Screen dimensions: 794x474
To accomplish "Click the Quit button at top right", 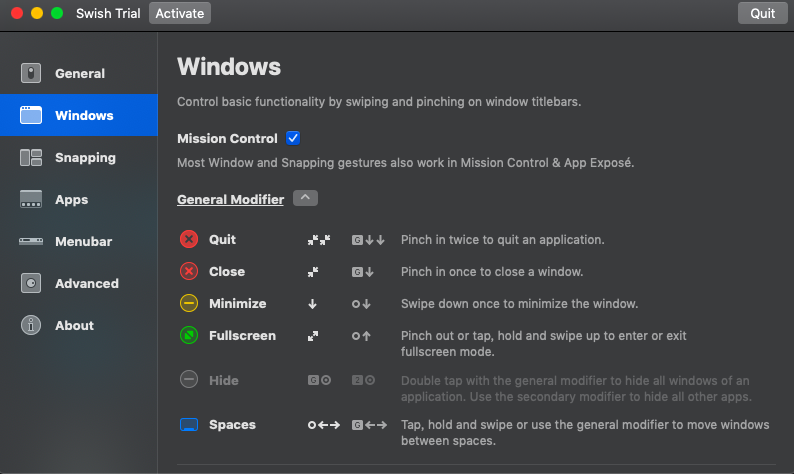I will [762, 13].
